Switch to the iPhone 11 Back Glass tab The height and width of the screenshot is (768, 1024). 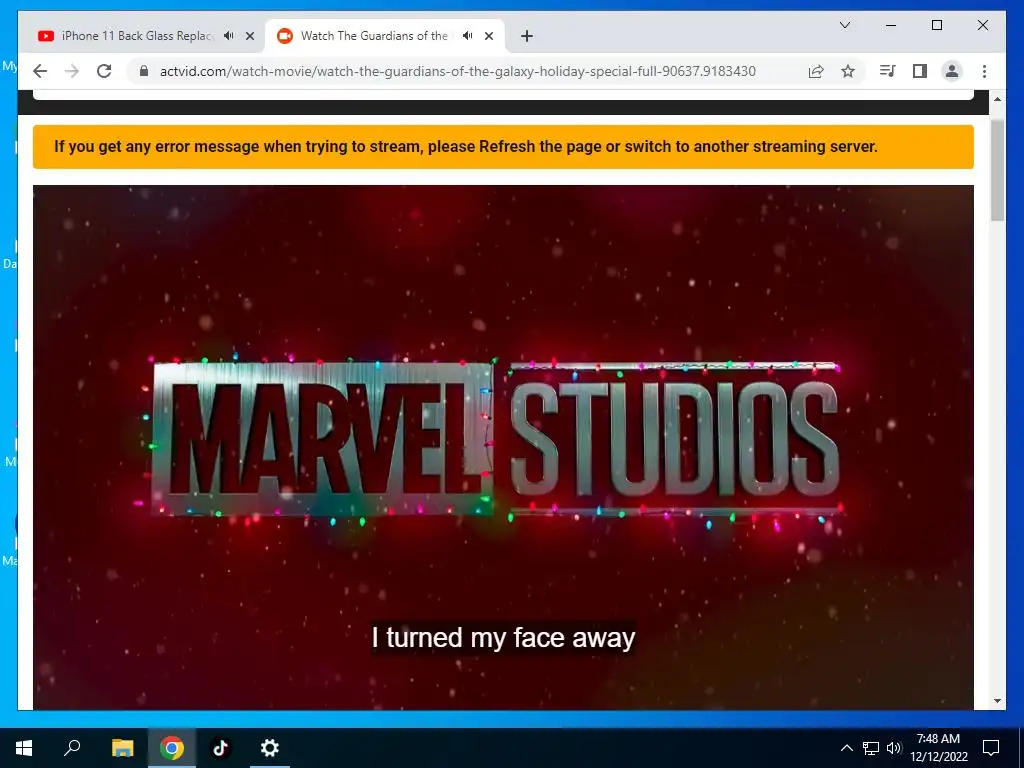[138, 36]
